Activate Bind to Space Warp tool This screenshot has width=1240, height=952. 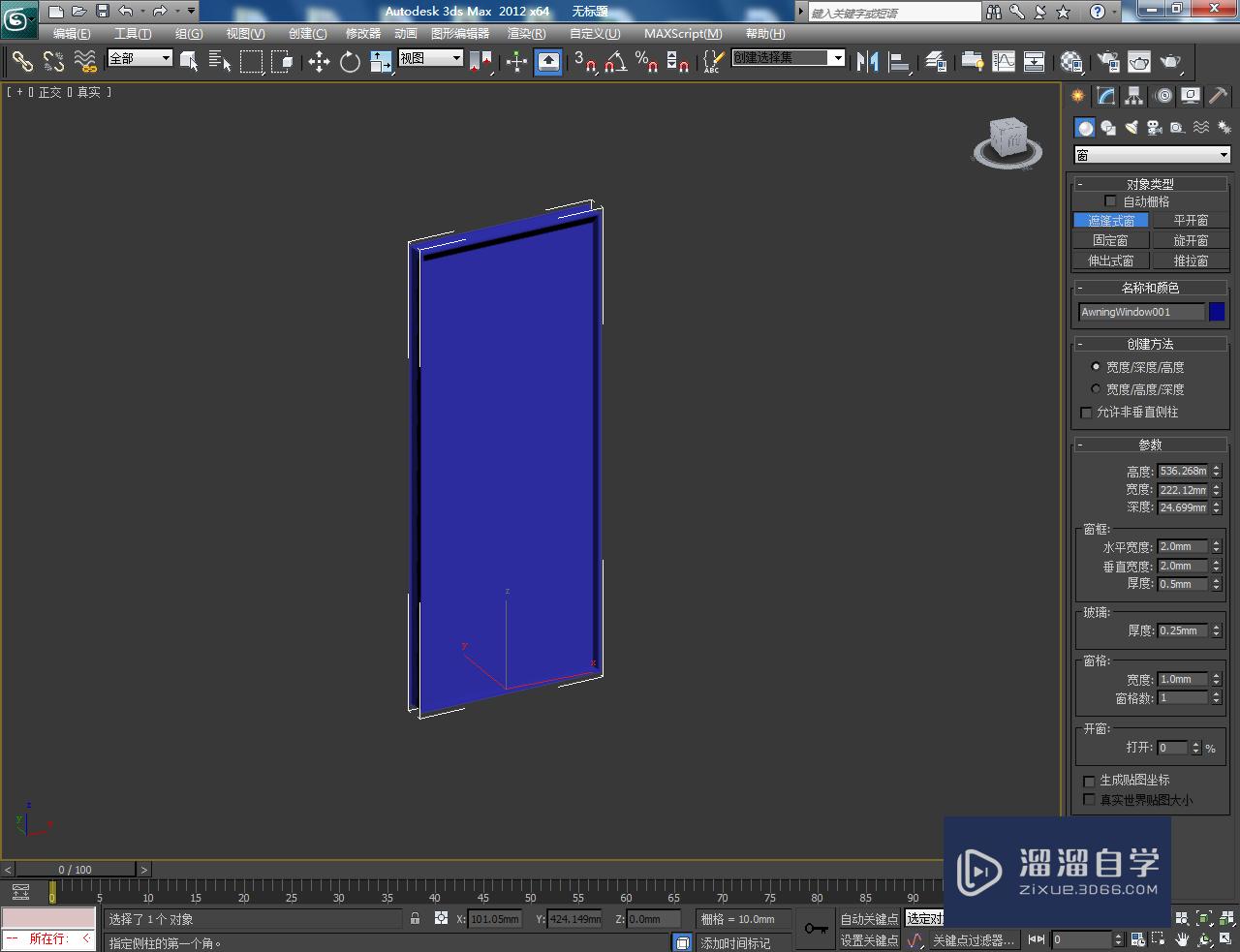(85, 62)
